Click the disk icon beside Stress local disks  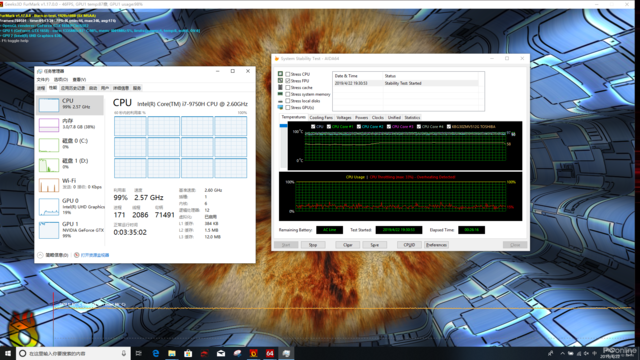click(280, 101)
